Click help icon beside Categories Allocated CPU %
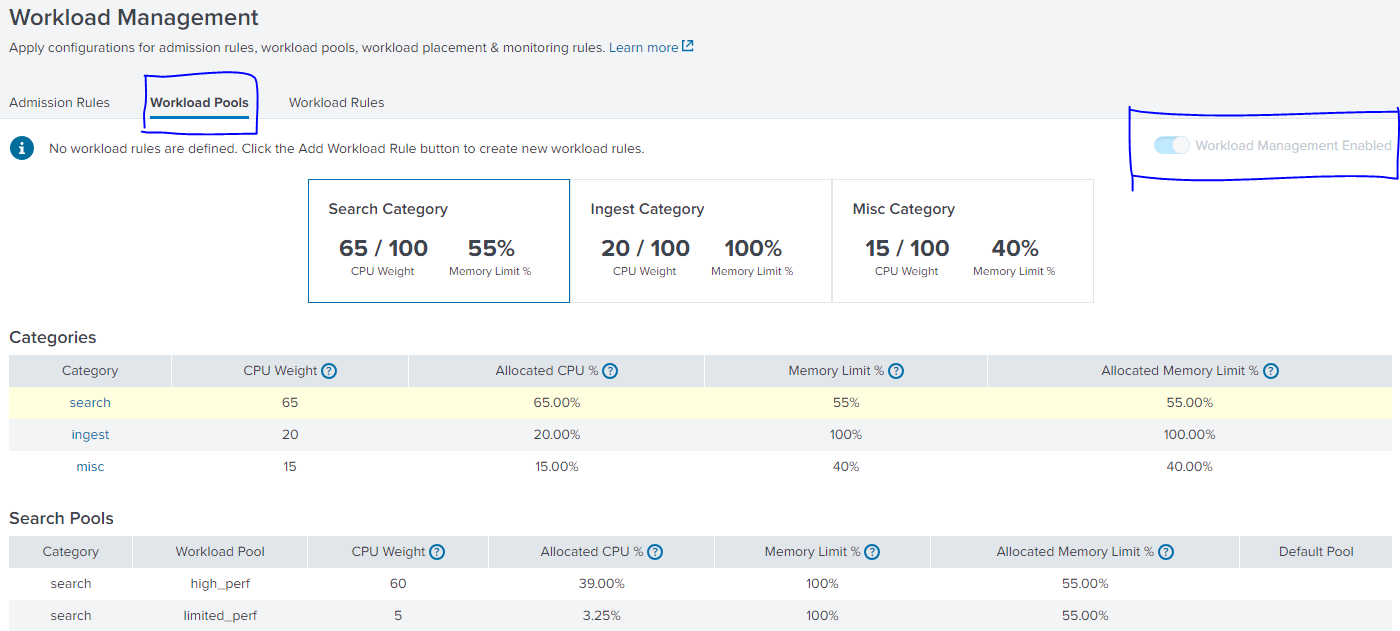Viewport: 1400px width, 631px height. click(x=610, y=371)
